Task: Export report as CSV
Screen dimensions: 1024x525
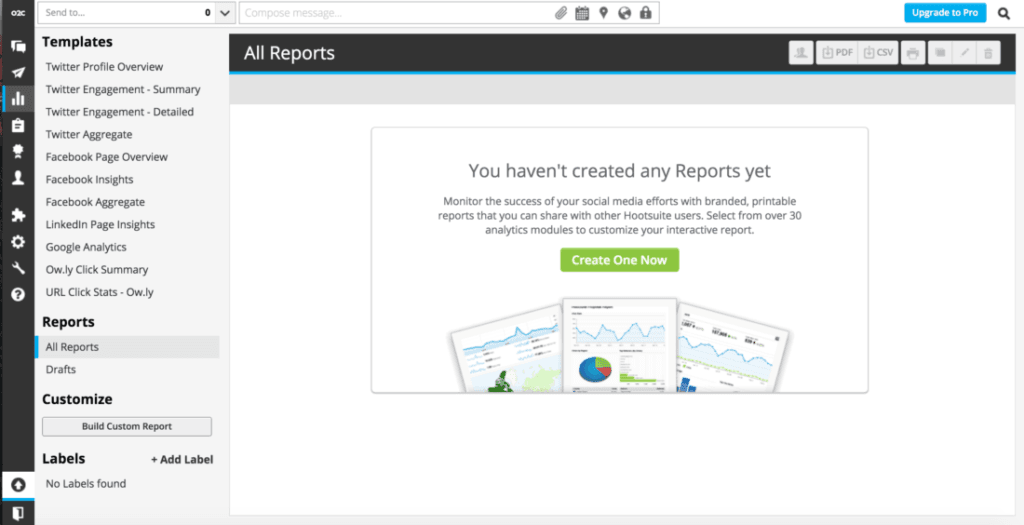Action: coord(878,53)
